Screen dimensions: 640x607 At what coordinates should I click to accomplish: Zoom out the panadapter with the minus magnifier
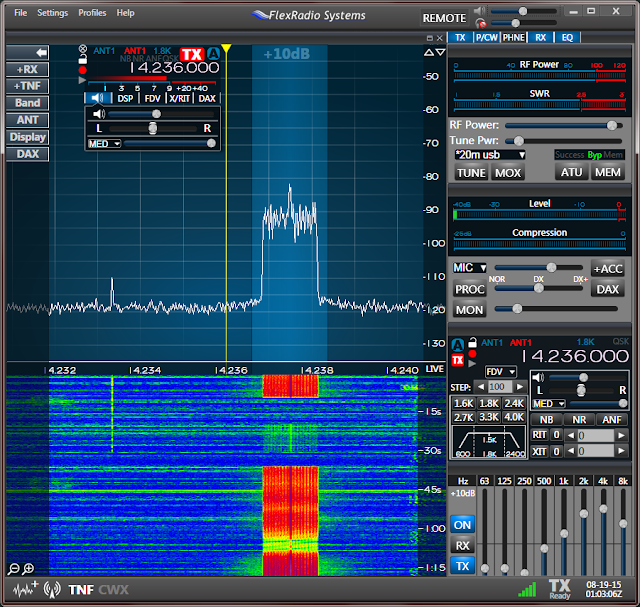click(14, 569)
